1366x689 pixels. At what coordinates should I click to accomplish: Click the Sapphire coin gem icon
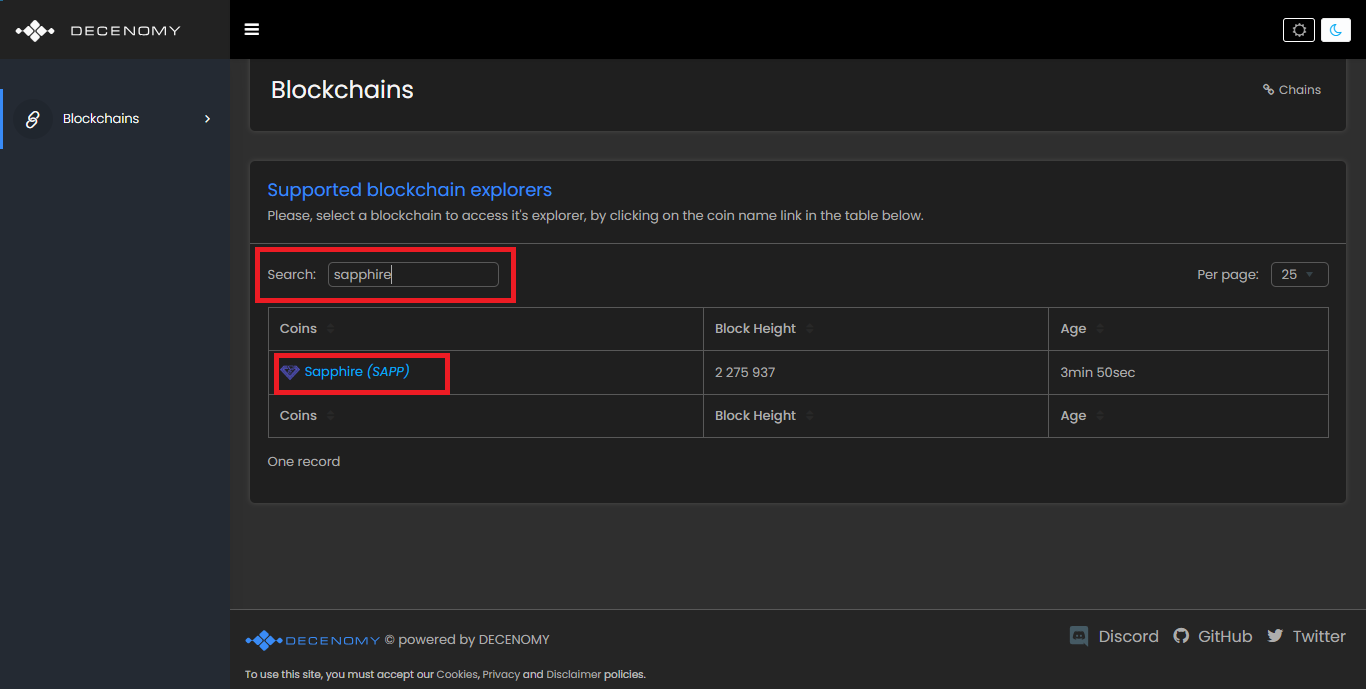[290, 372]
